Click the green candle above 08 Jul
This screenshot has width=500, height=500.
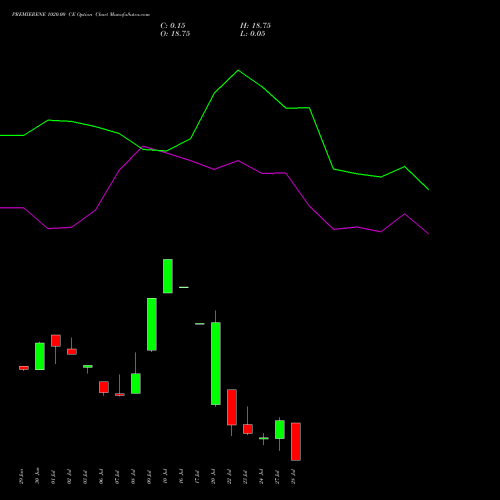click(x=136, y=383)
